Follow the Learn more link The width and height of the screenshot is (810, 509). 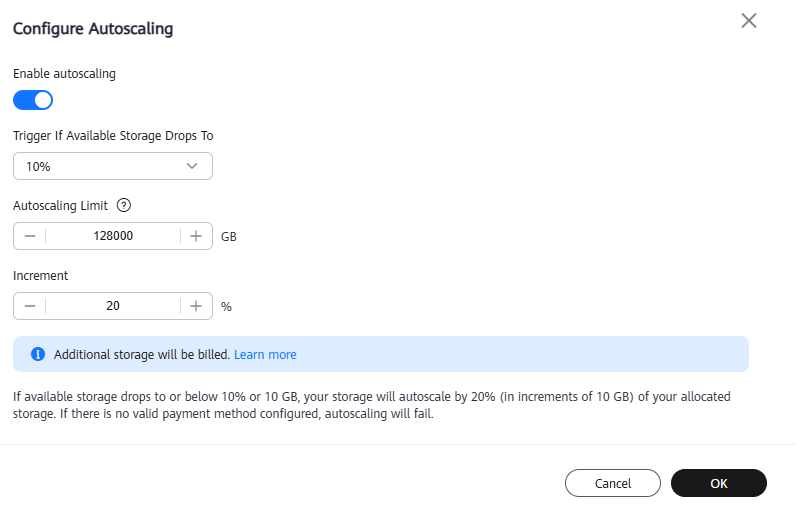[265, 354]
